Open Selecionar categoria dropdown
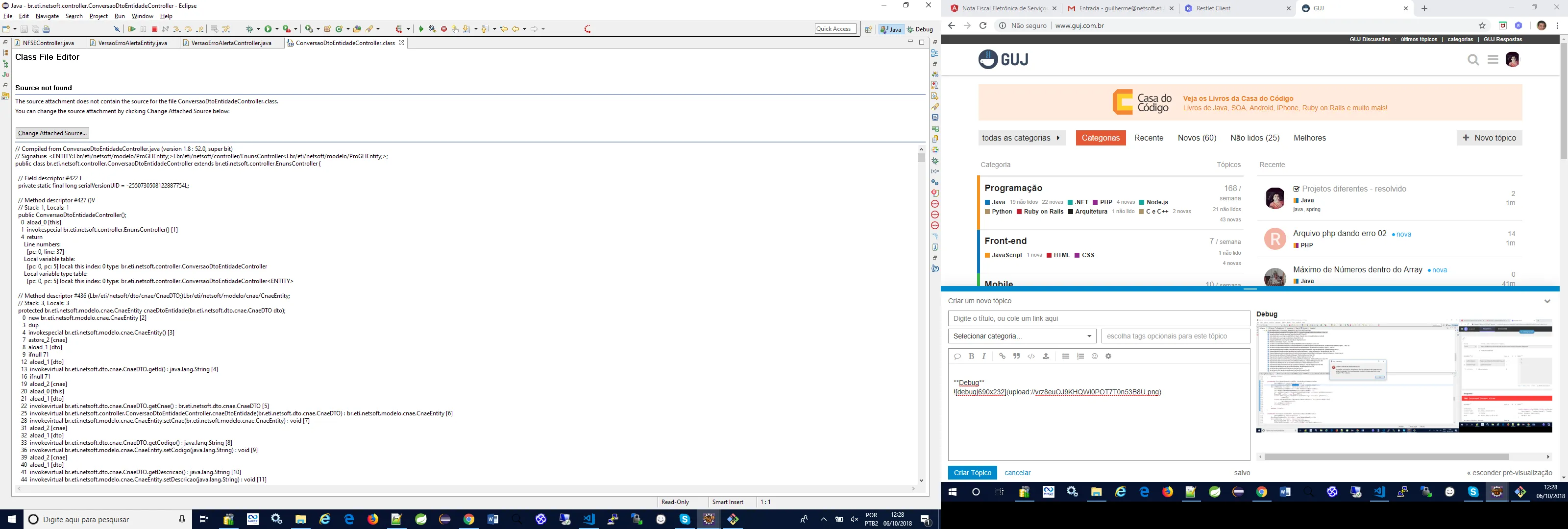1568x529 pixels. (x=1021, y=336)
